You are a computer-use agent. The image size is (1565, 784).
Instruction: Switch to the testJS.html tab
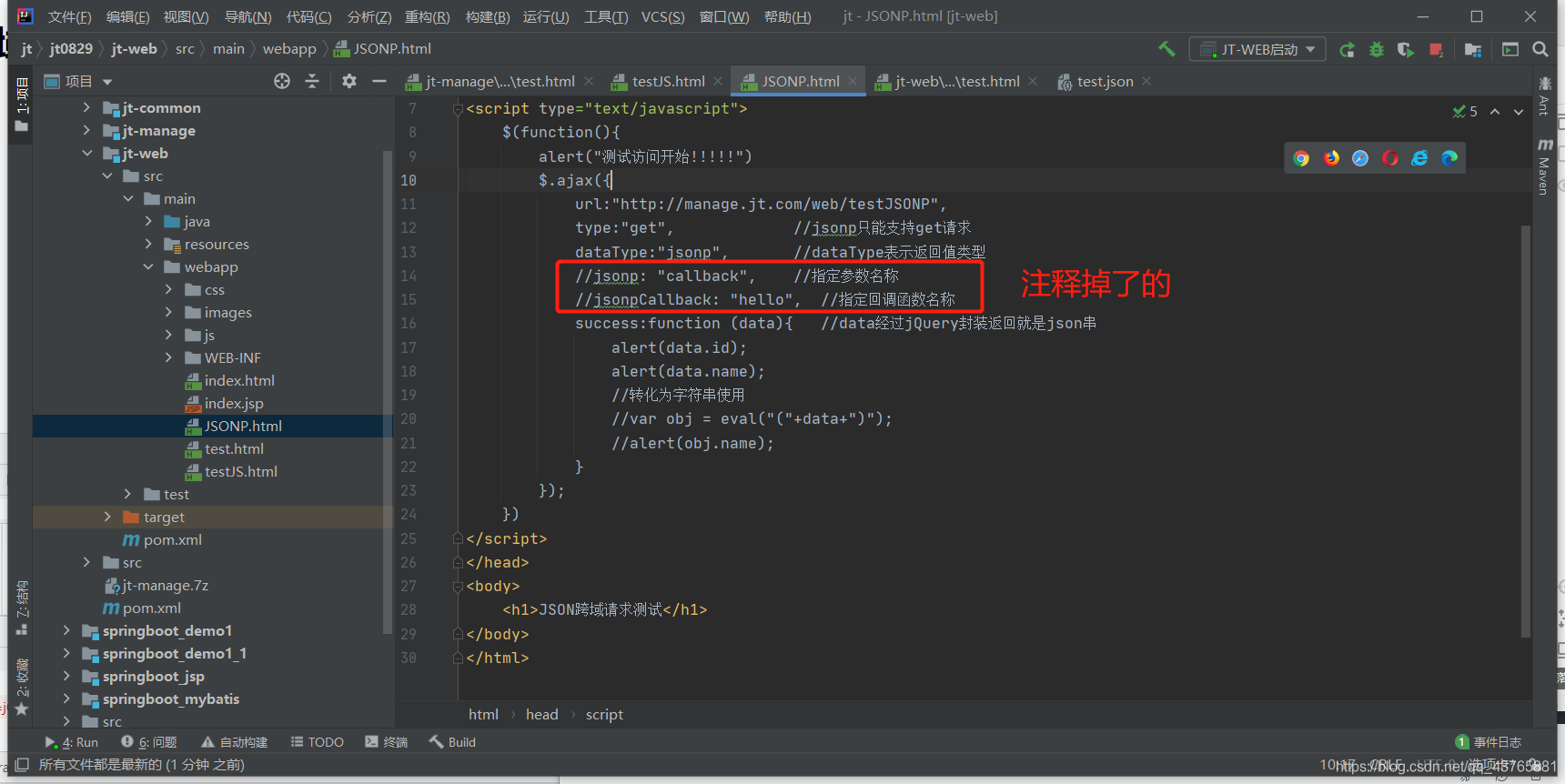pyautogui.click(x=668, y=82)
